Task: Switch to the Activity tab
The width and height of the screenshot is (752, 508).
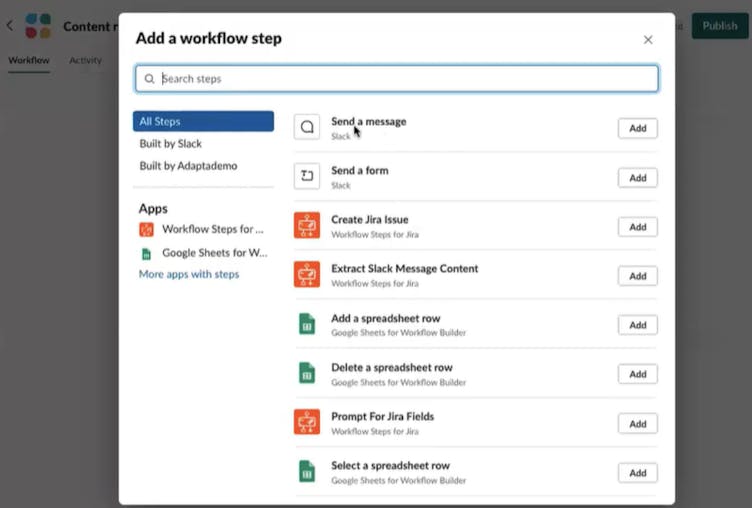Action: pos(85,60)
